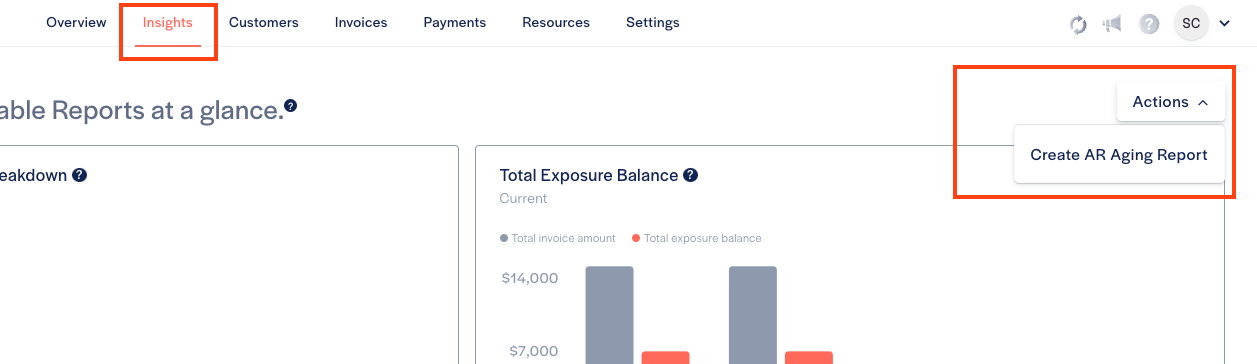Screen dimensions: 1257x364
Task: Open help question mark in header
Action: 1149,23
